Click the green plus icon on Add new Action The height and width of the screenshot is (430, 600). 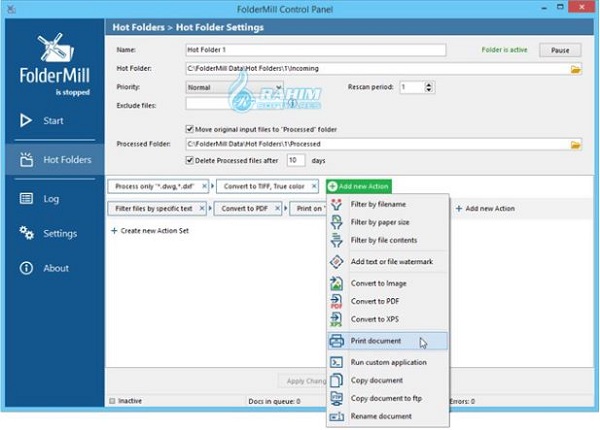tap(333, 186)
